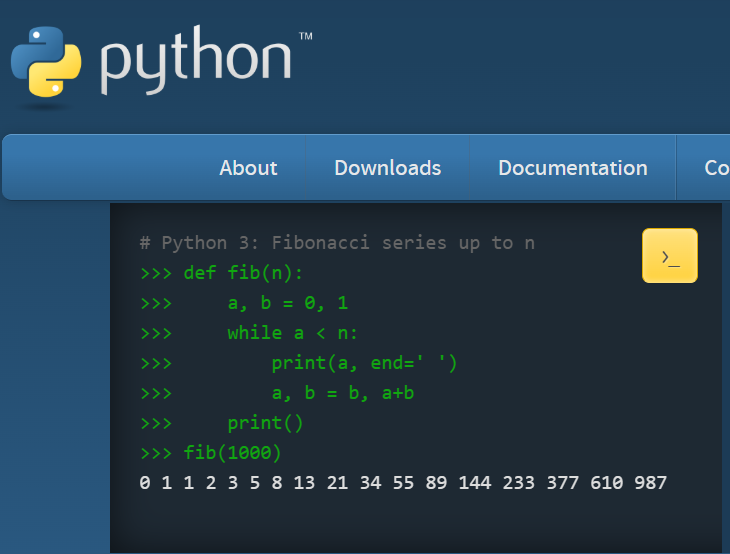The image size is (730, 554).
Task: Click the output number 987
Action: [x=650, y=483]
